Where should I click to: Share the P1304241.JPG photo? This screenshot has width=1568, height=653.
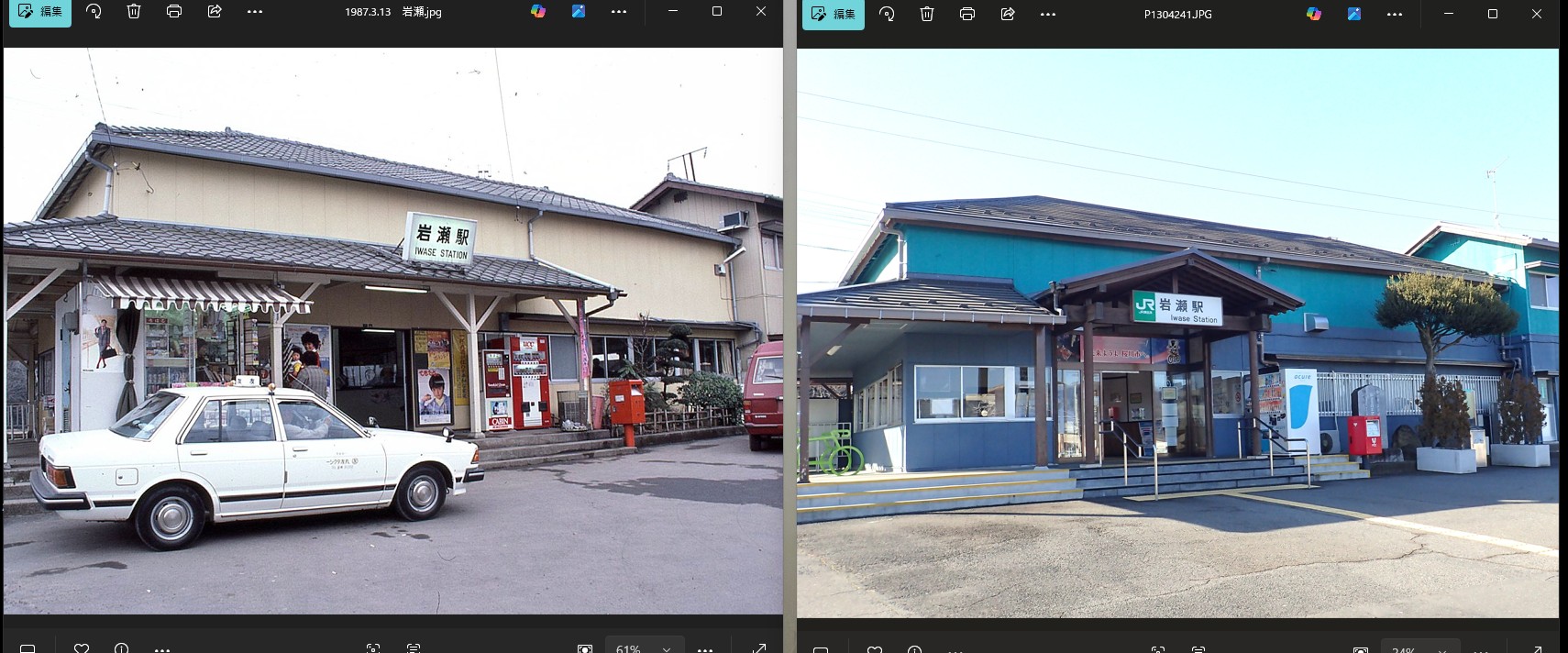point(1008,14)
